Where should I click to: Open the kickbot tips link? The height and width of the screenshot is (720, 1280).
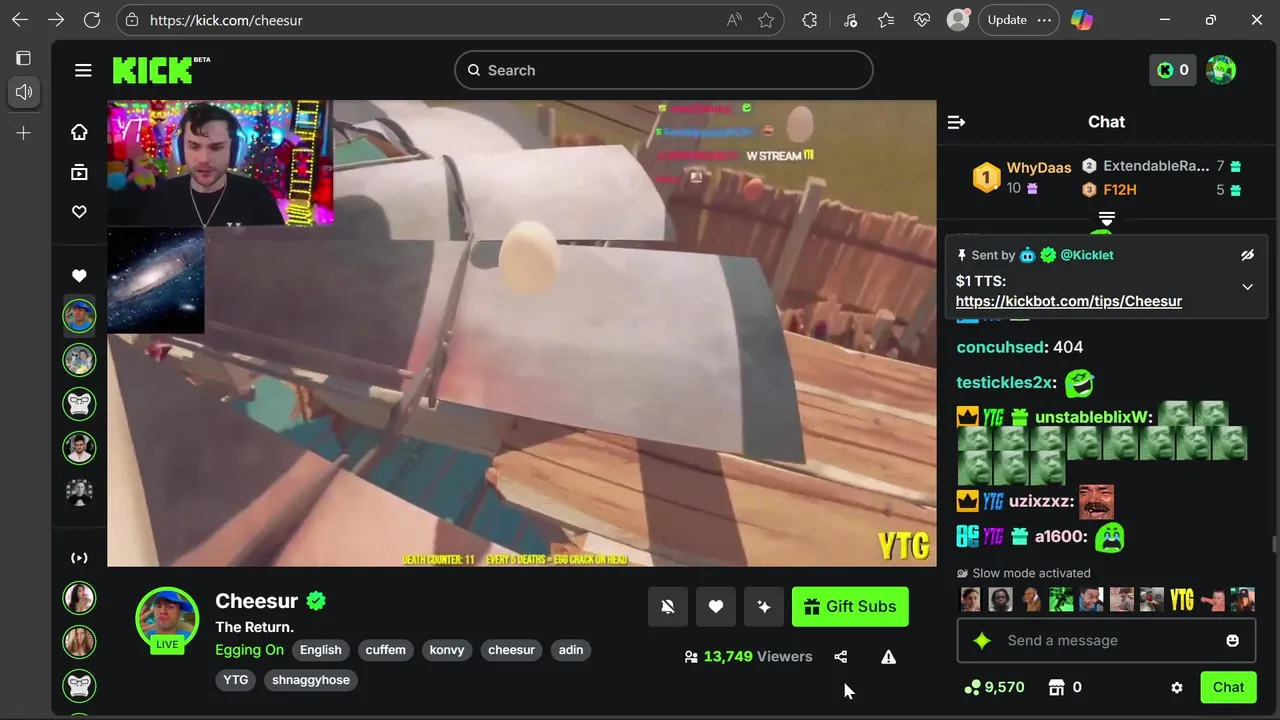pyautogui.click(x=1068, y=301)
